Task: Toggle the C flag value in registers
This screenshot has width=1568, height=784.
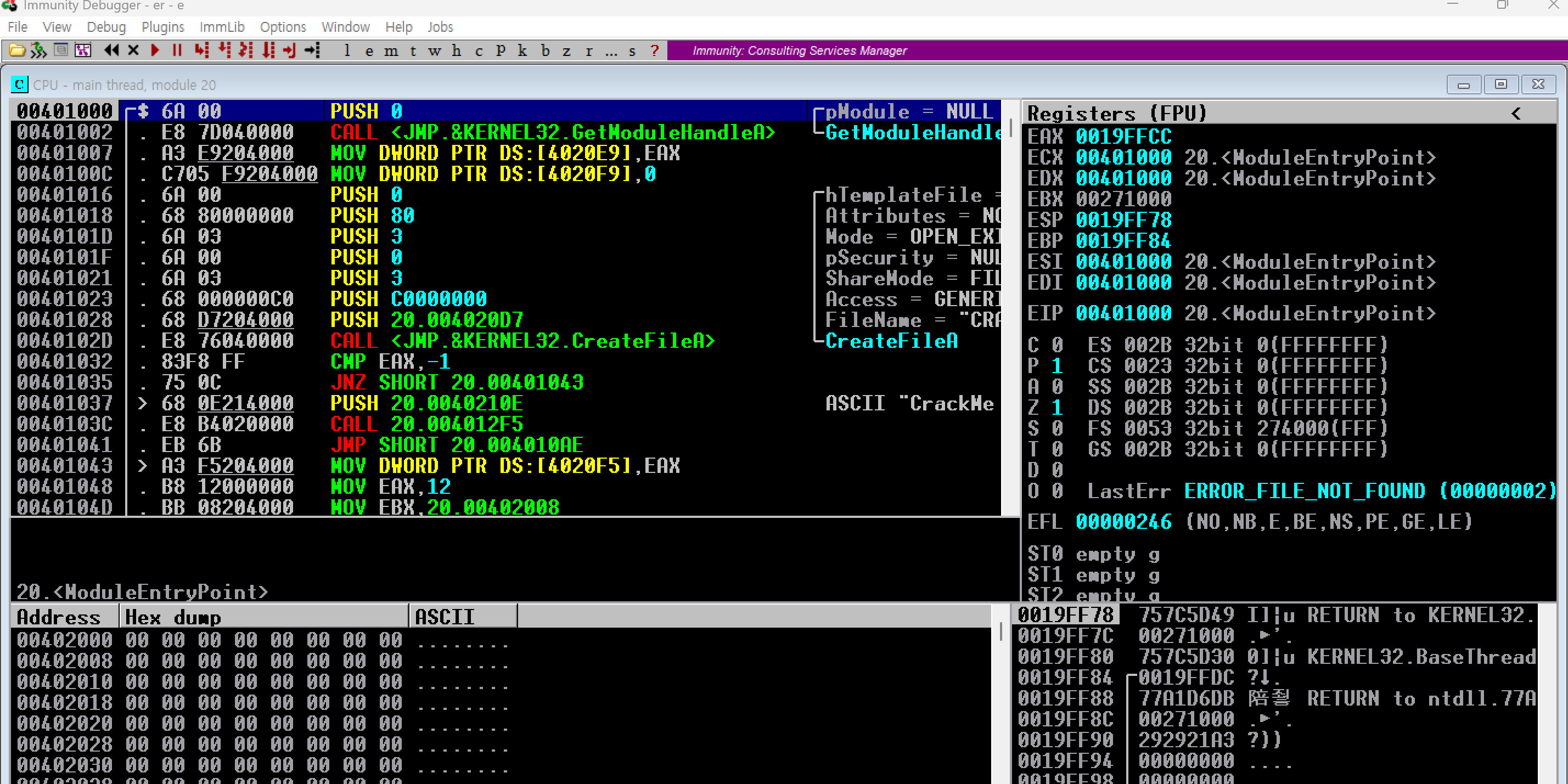Action: pos(1056,345)
